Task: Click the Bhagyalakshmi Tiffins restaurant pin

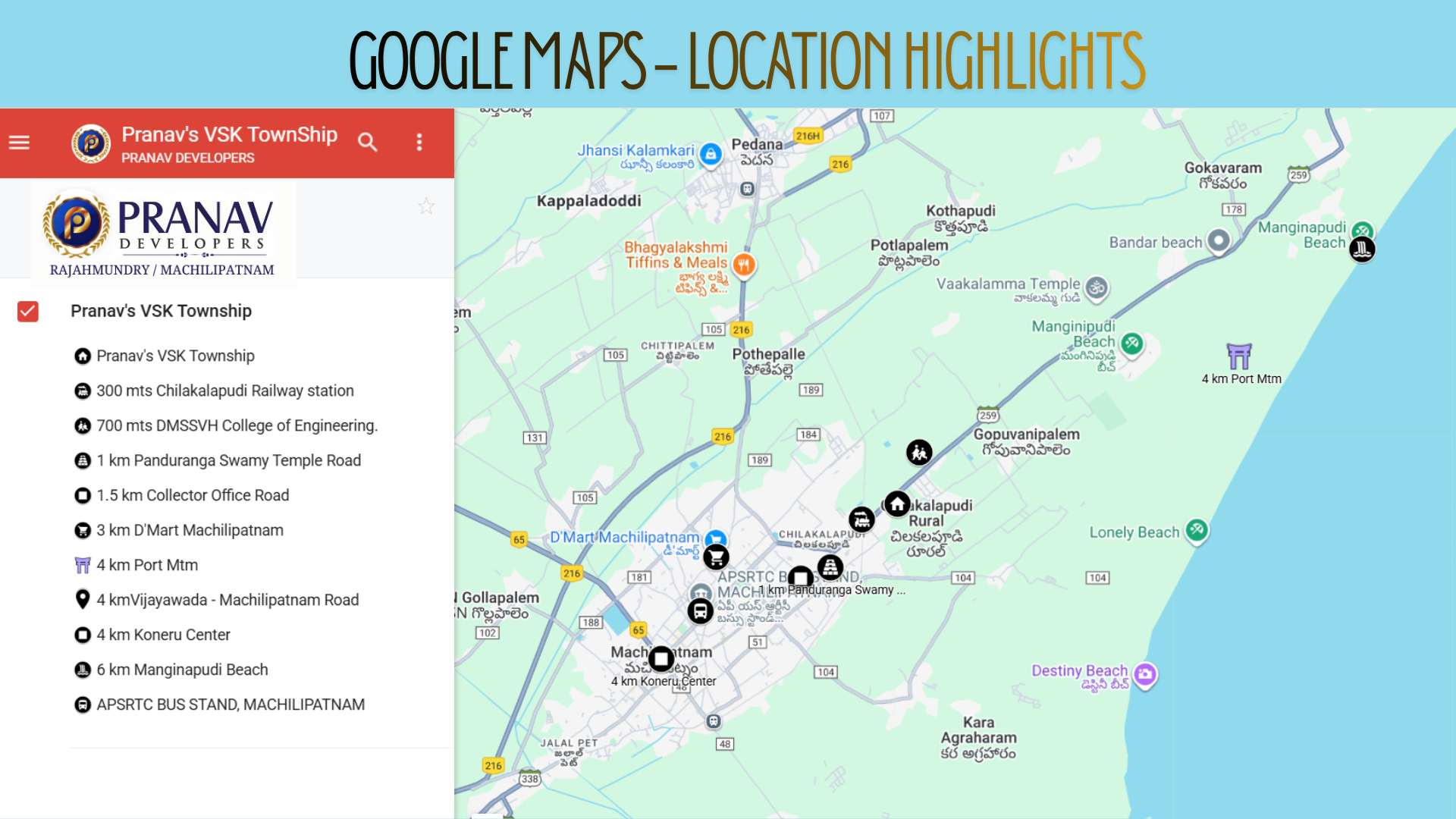Action: coord(744,265)
